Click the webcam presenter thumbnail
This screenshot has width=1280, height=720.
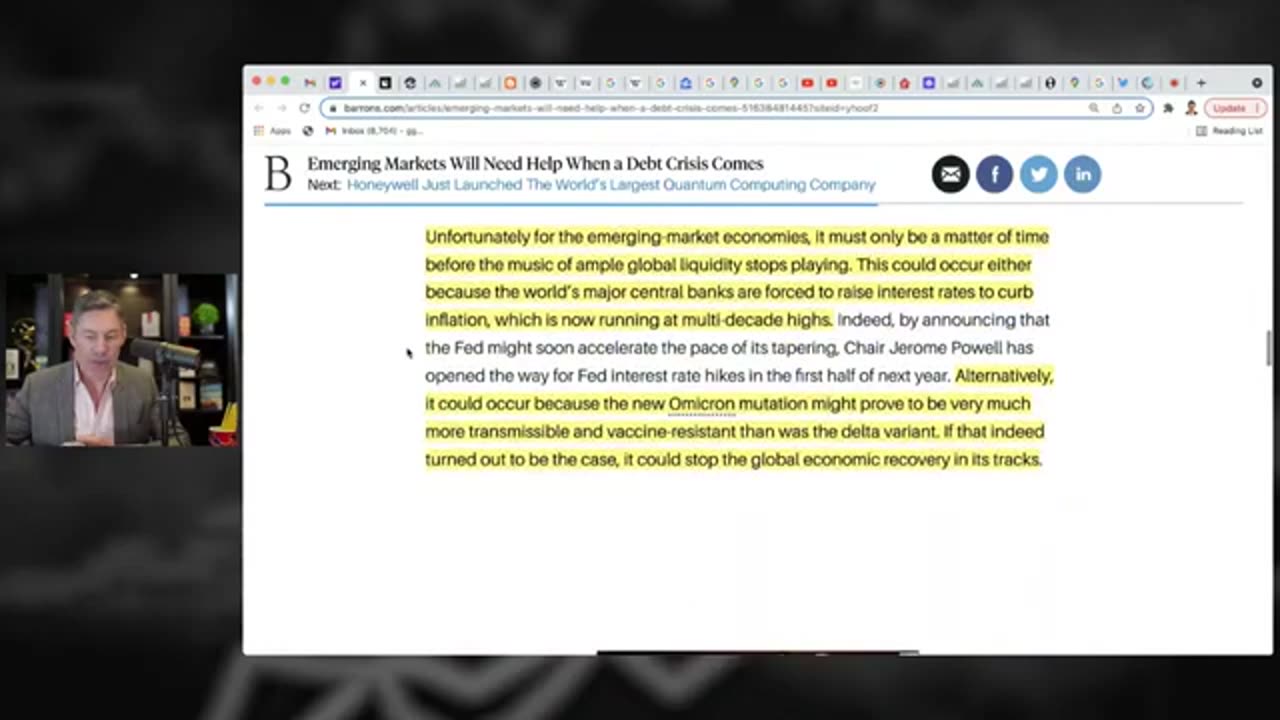pos(121,359)
